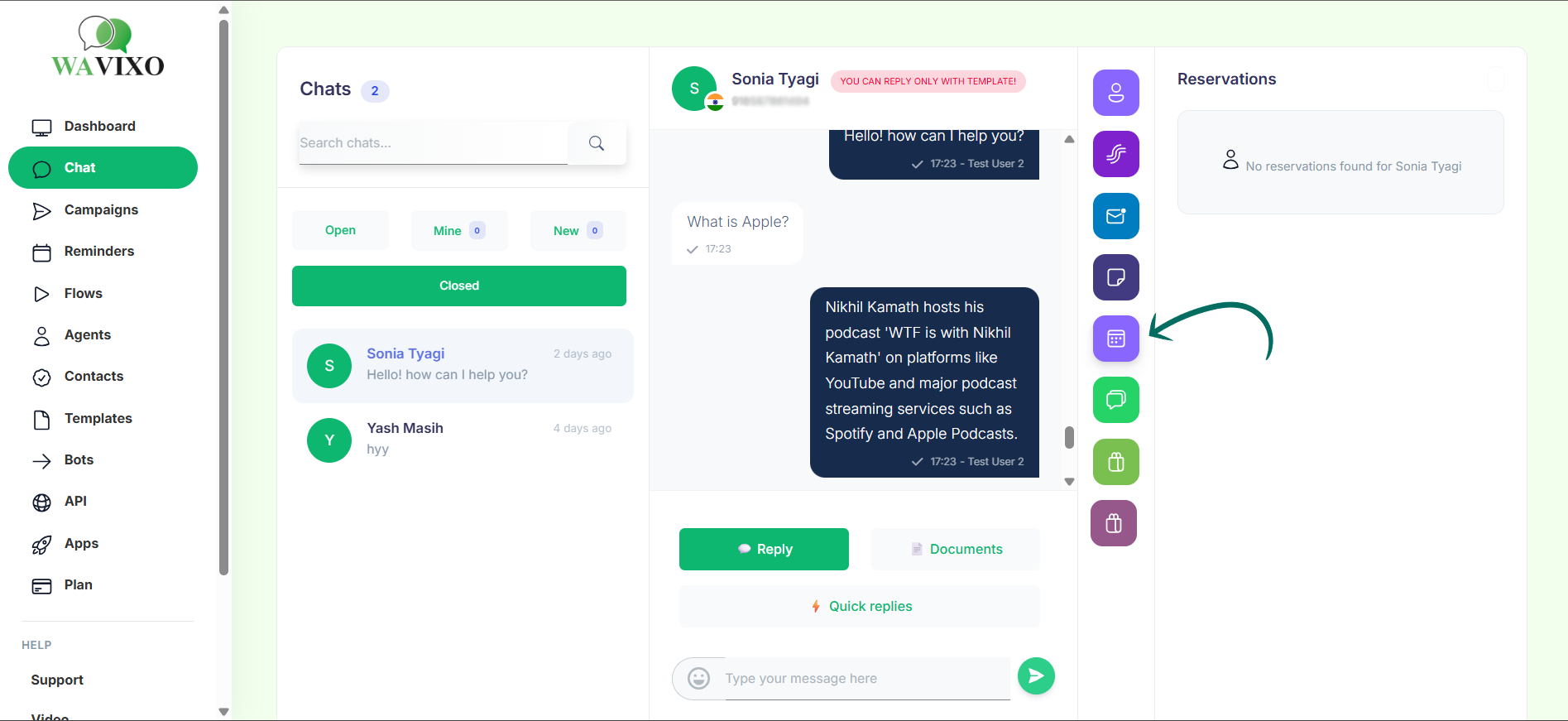Switch to the Mine chats tab
This screenshot has height=721, width=1568.
459,230
